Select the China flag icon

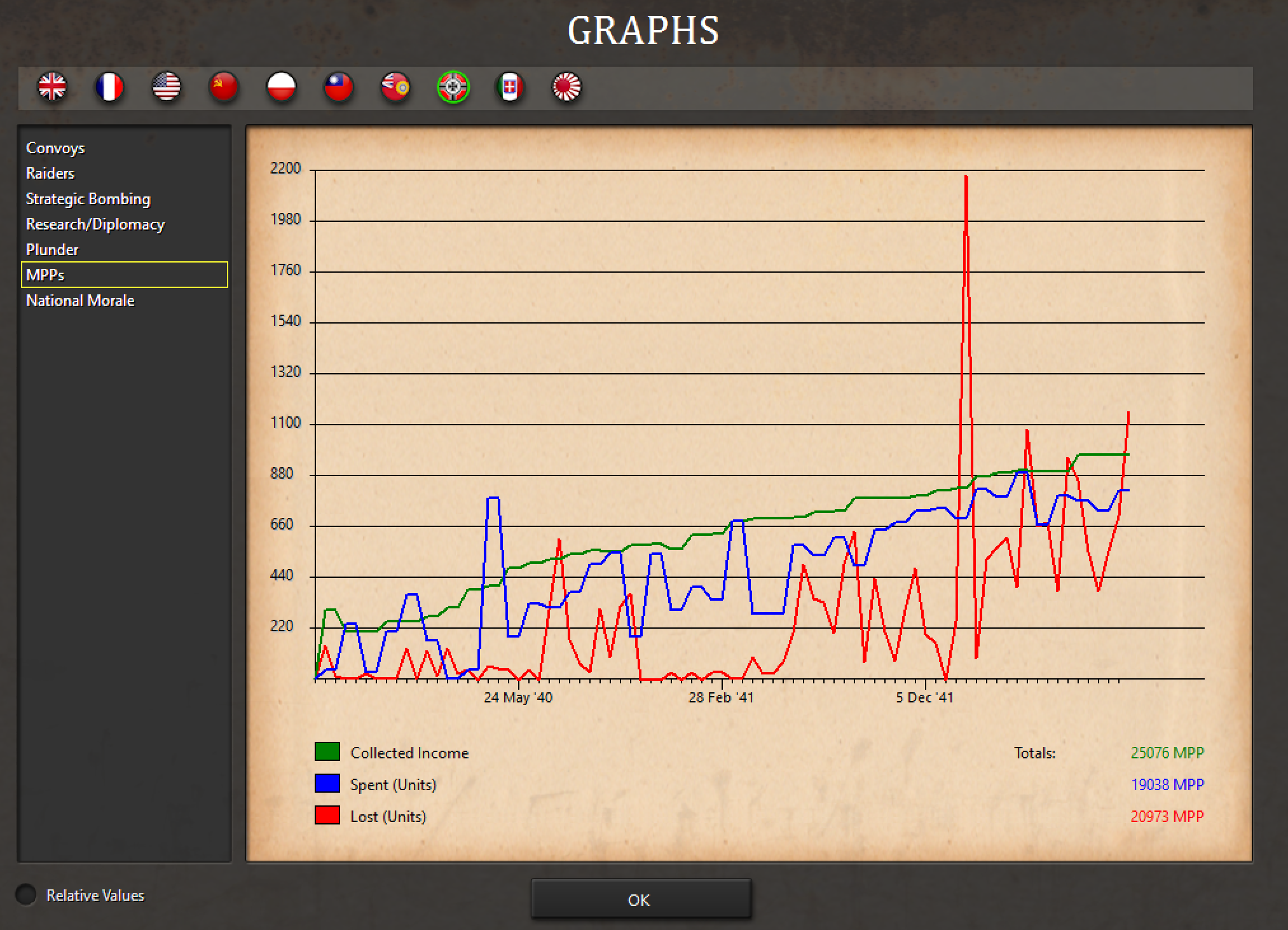pos(338,87)
